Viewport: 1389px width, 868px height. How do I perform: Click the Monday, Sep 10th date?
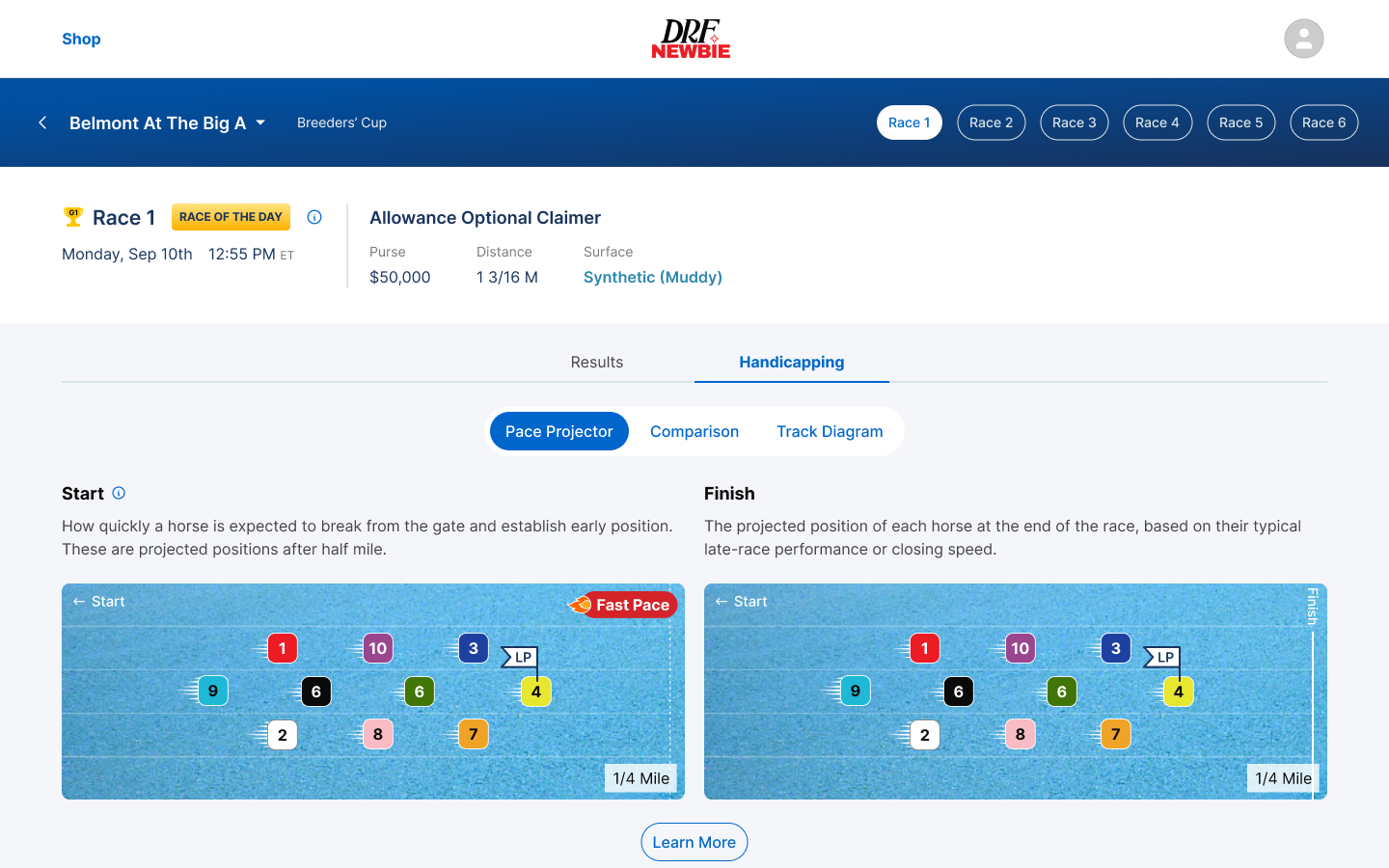127,254
